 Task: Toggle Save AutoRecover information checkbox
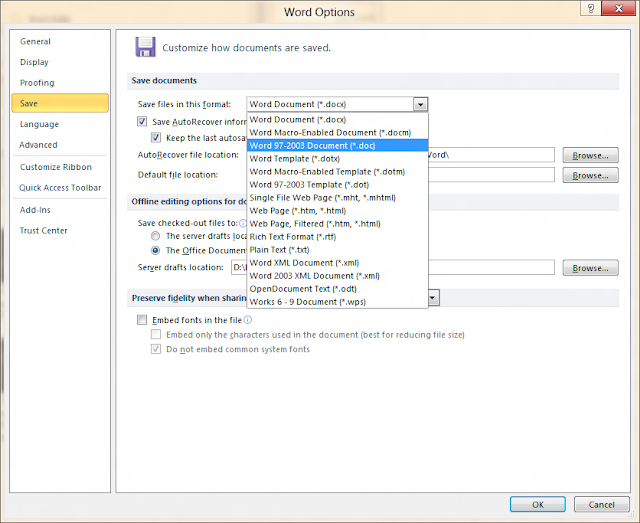click(x=142, y=121)
